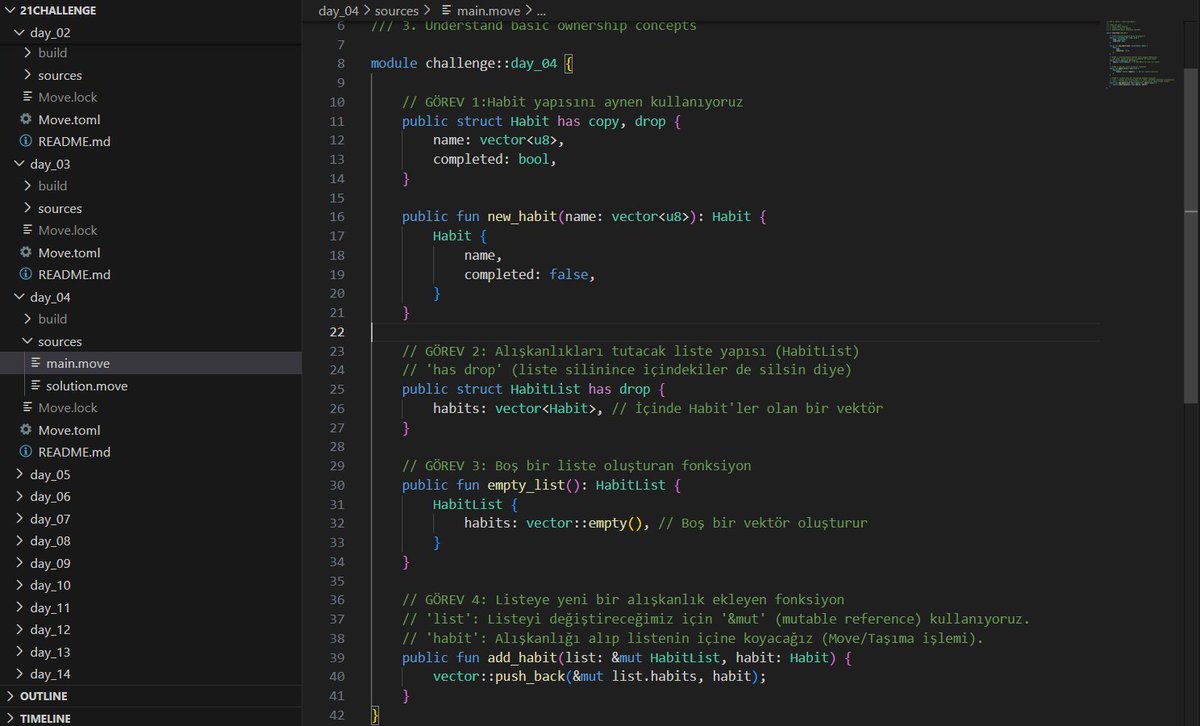
Task: Click main.move in the breadcrumb path
Action: [x=488, y=11]
